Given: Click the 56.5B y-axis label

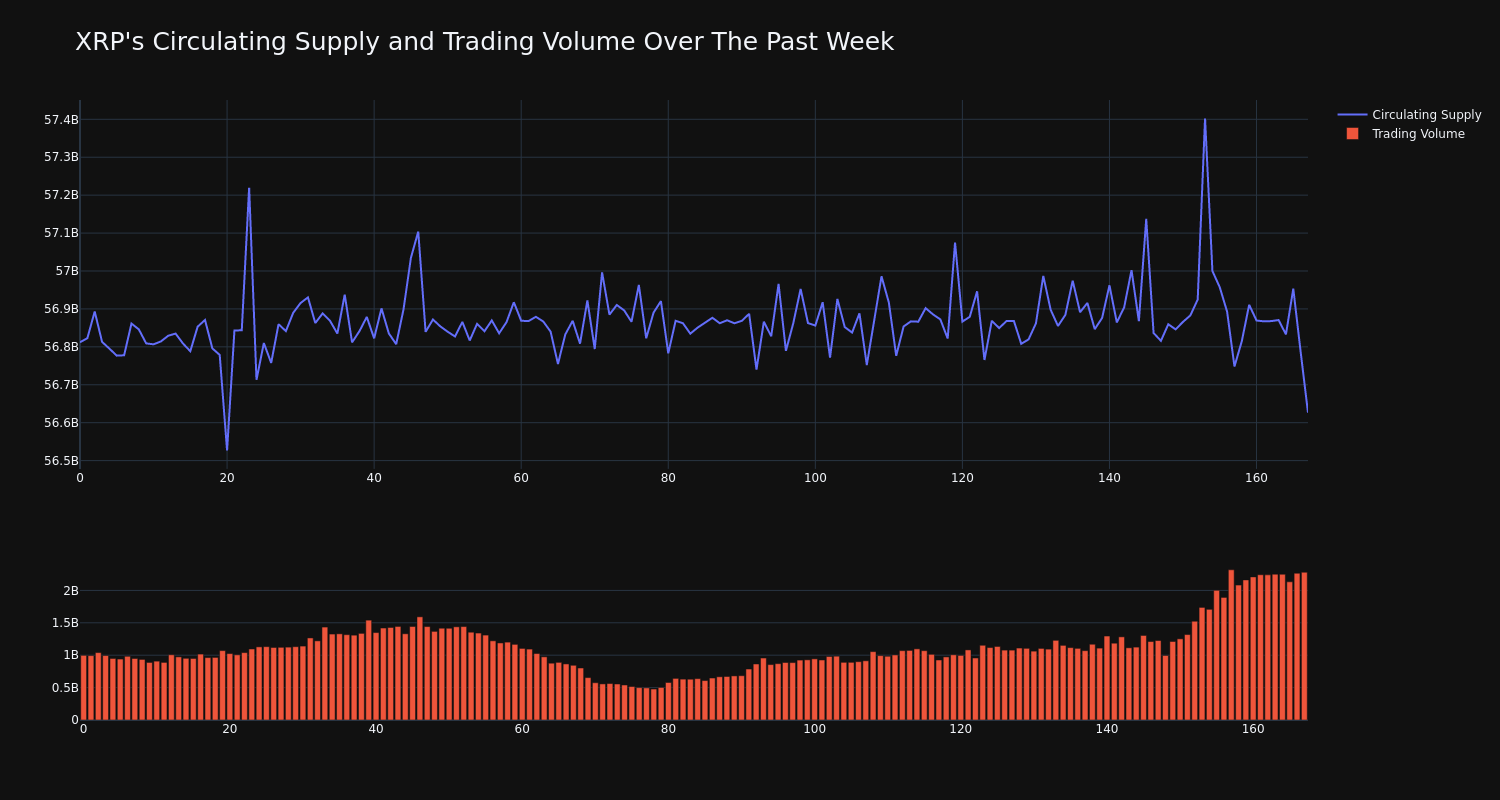Looking at the screenshot, I should tap(60, 461).
